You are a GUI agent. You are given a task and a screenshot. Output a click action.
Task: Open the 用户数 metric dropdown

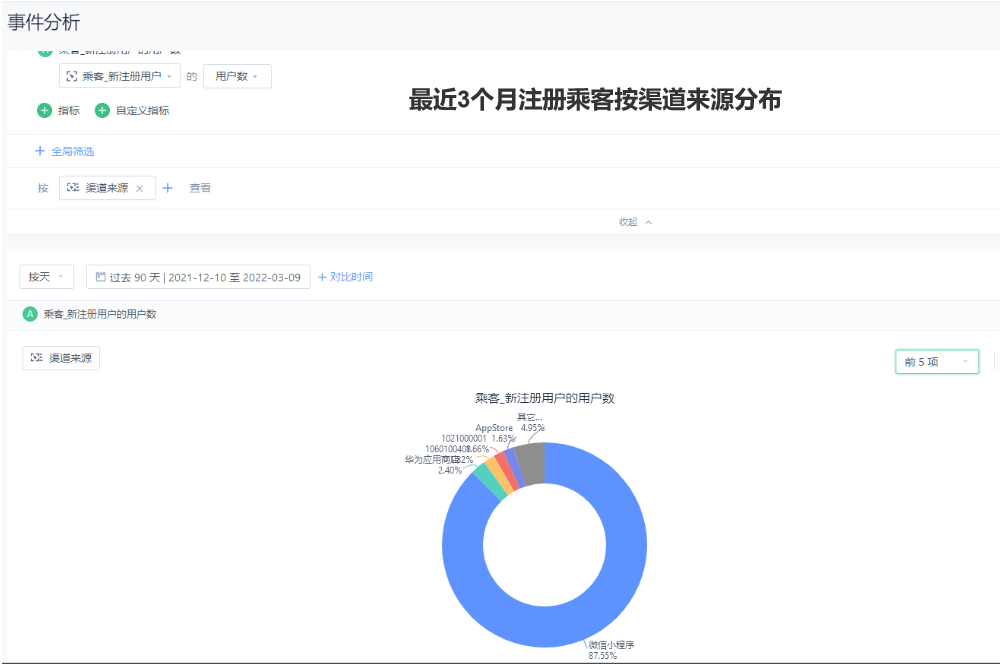pyautogui.click(x=237, y=76)
